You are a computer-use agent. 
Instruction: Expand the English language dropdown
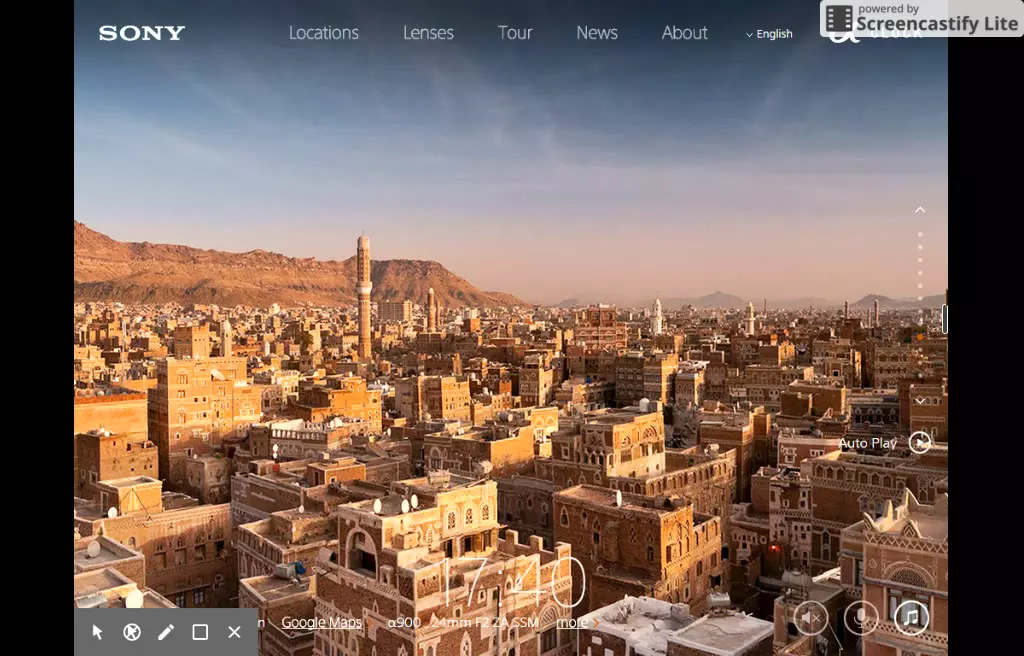click(x=769, y=34)
